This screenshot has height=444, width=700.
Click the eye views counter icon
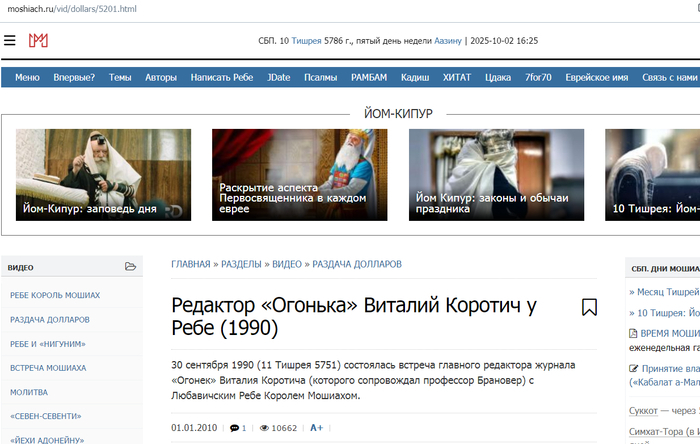[x=265, y=428]
